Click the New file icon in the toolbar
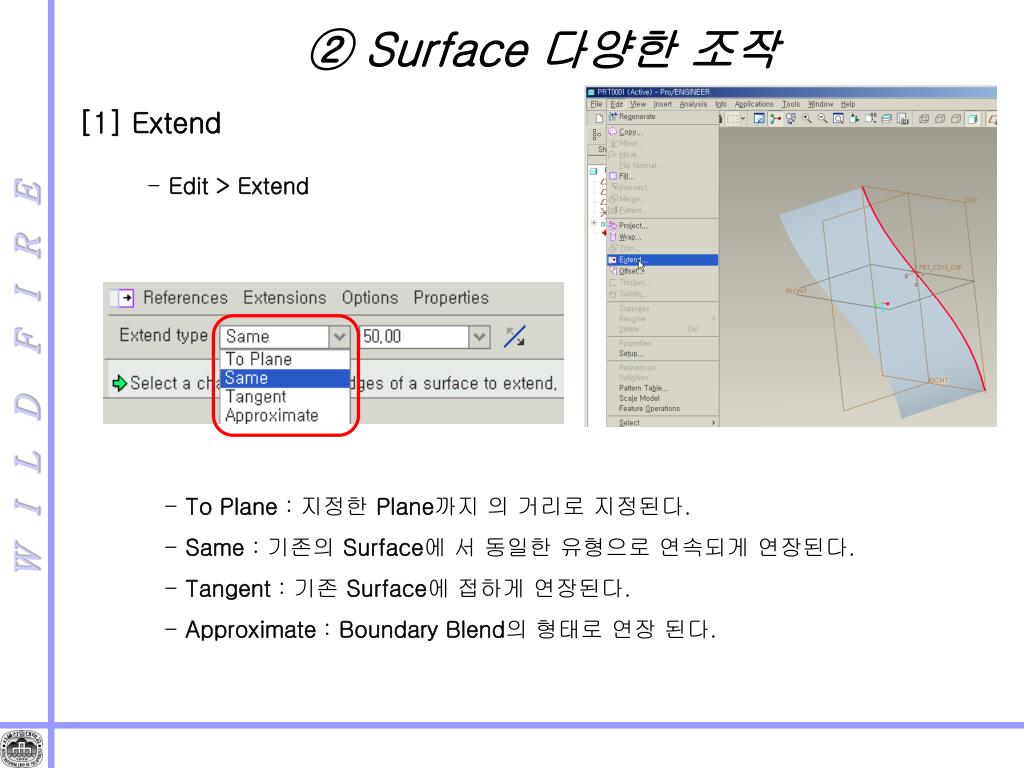1024x768 pixels. (x=599, y=118)
